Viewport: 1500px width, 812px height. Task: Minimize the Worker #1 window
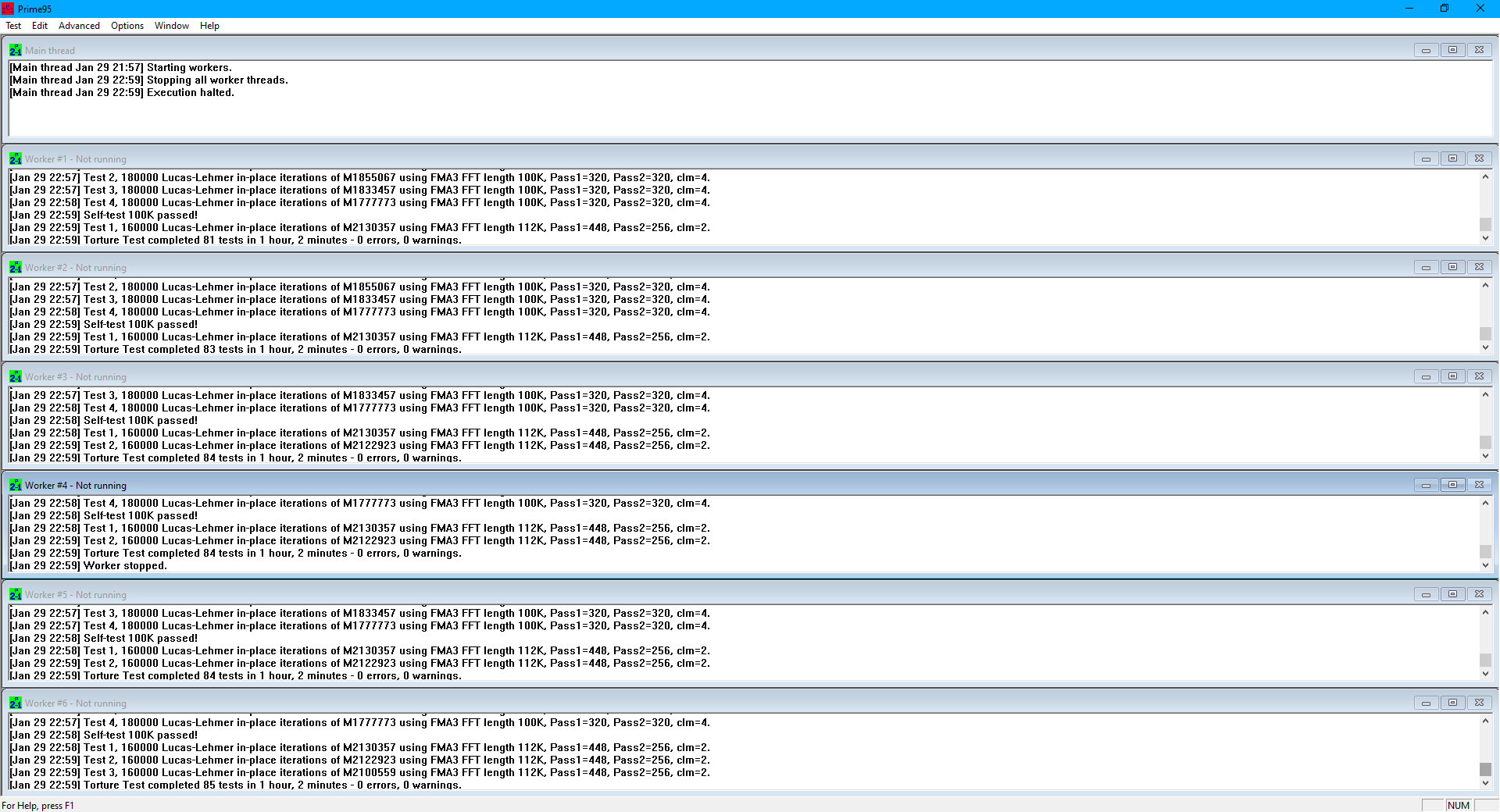coord(1426,158)
